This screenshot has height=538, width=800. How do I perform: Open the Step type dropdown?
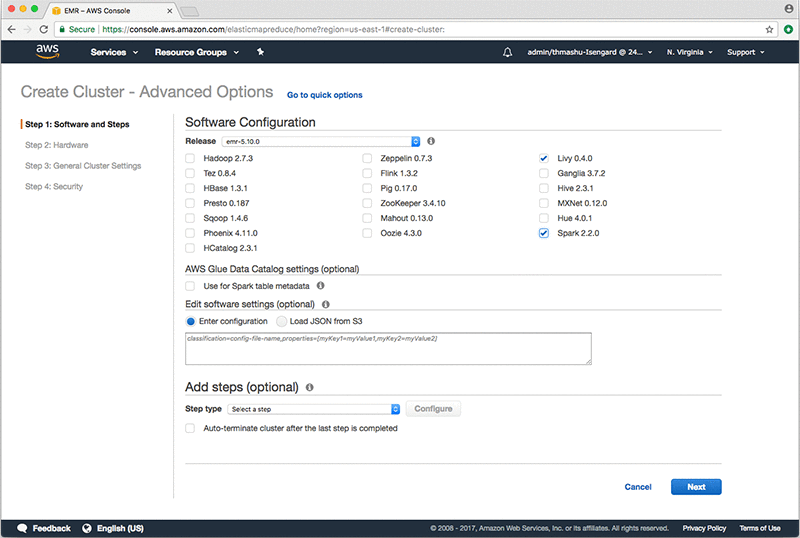[x=314, y=409]
